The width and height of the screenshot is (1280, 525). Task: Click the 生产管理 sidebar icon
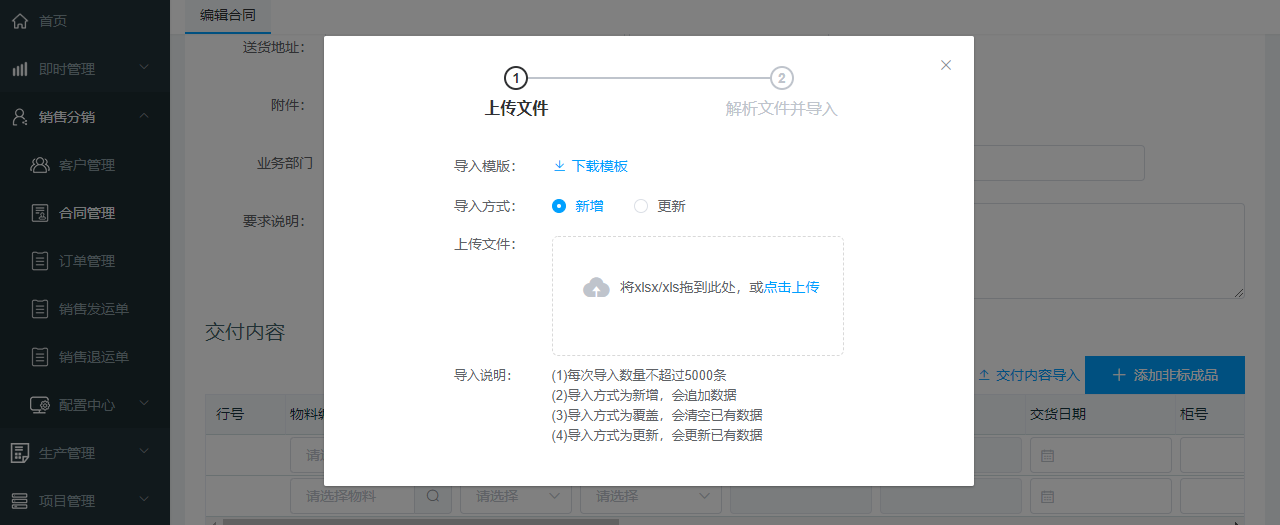click(20, 453)
